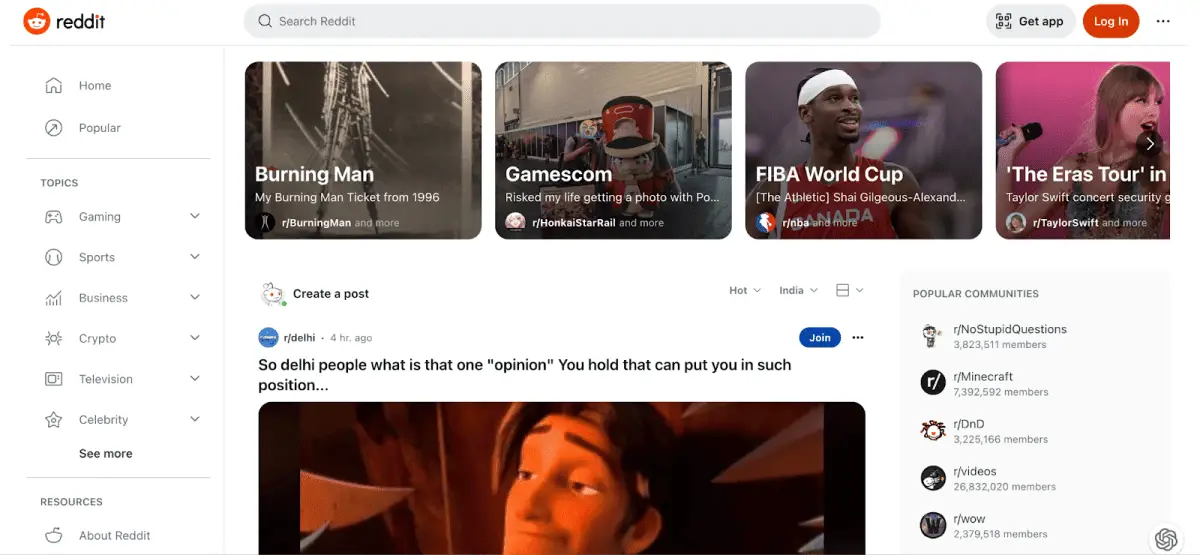1200x555 pixels.
Task: Click Create a post
Action: (x=331, y=294)
